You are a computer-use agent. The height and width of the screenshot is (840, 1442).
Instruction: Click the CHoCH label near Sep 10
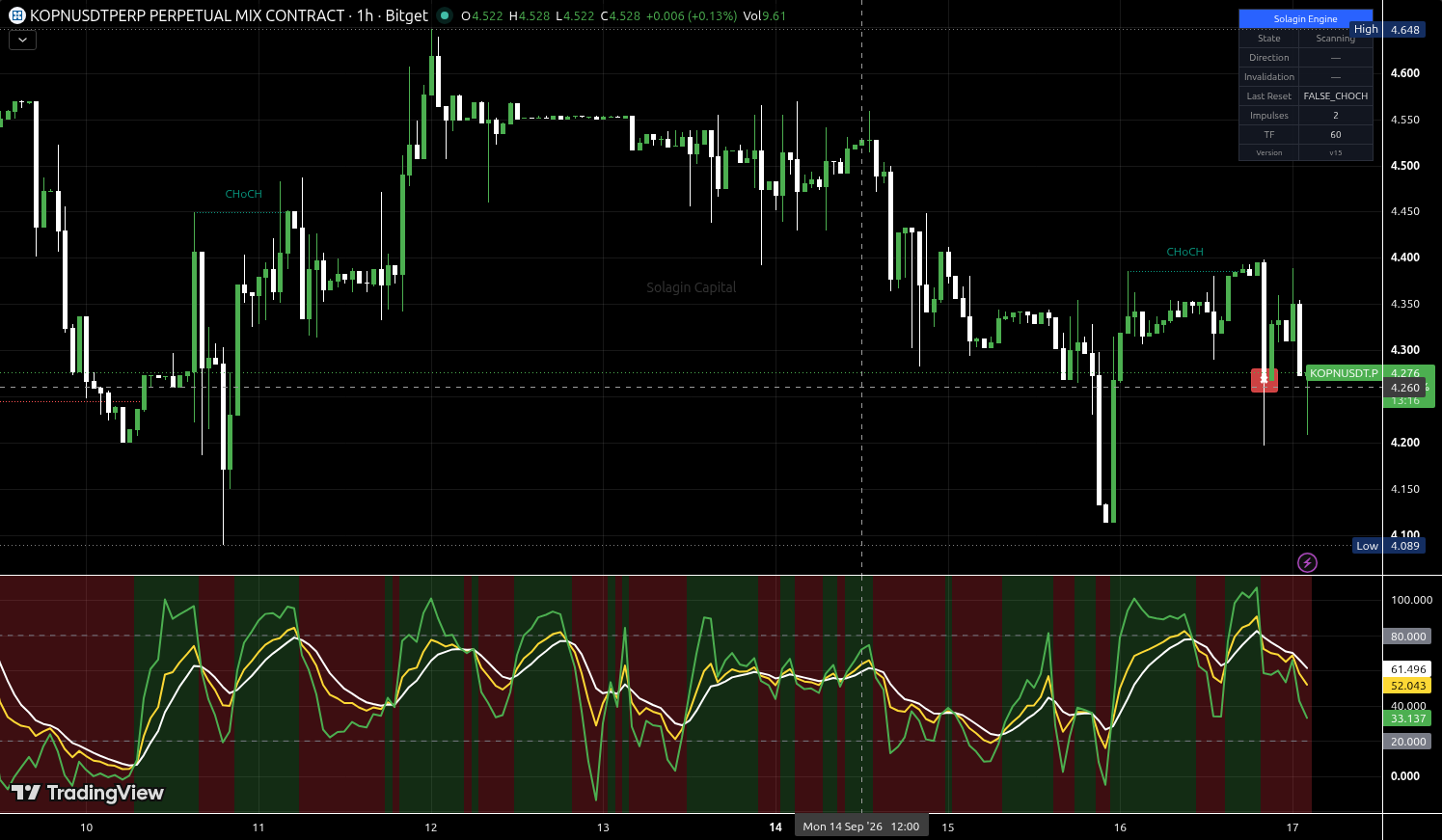pos(243,194)
